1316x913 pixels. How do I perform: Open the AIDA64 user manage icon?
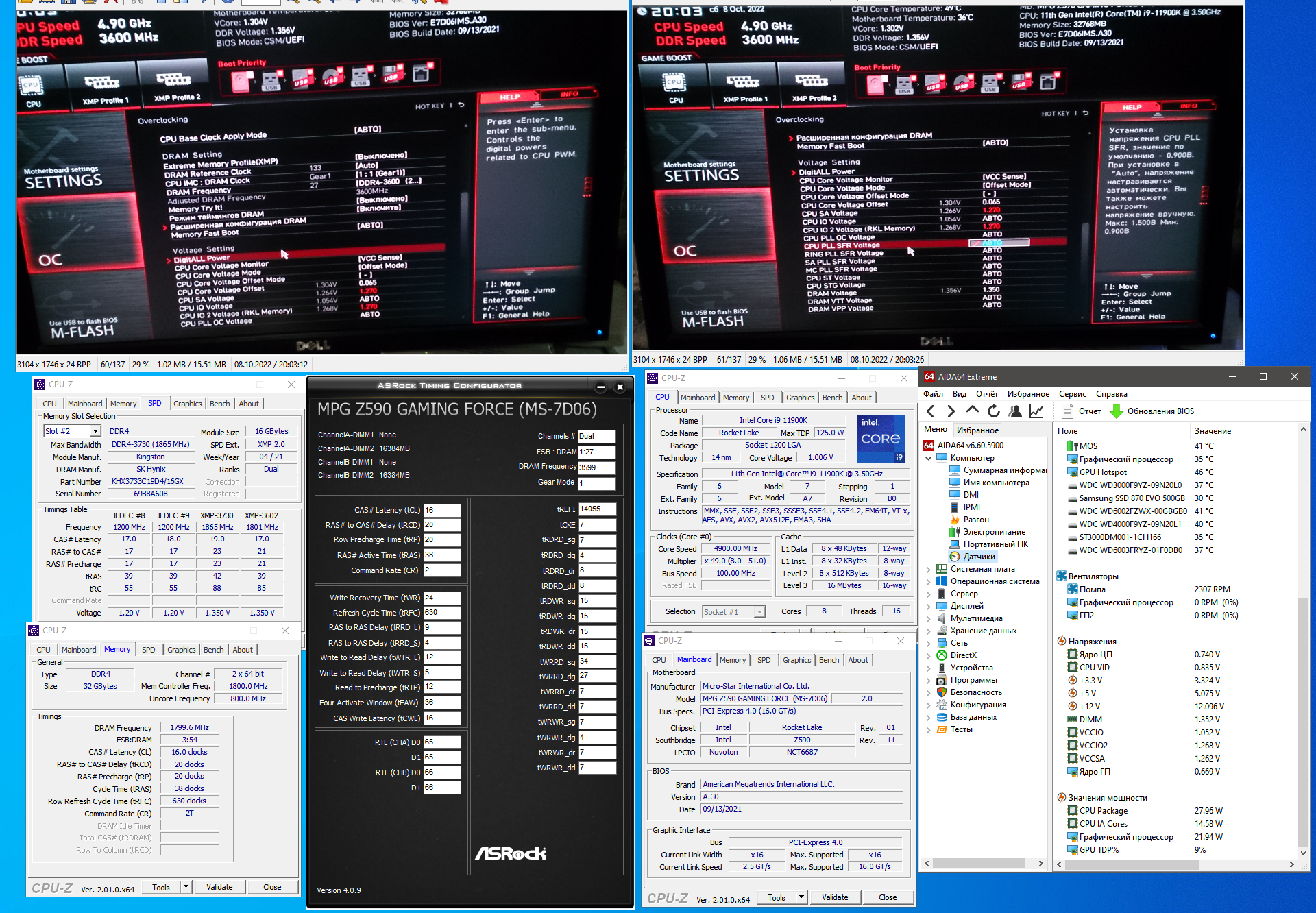[x=1015, y=411]
